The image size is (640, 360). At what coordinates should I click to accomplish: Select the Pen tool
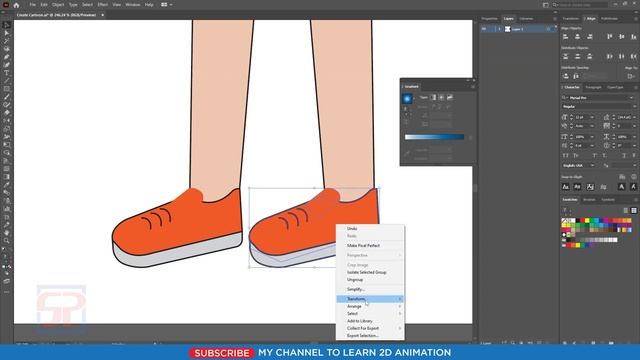coord(7,57)
